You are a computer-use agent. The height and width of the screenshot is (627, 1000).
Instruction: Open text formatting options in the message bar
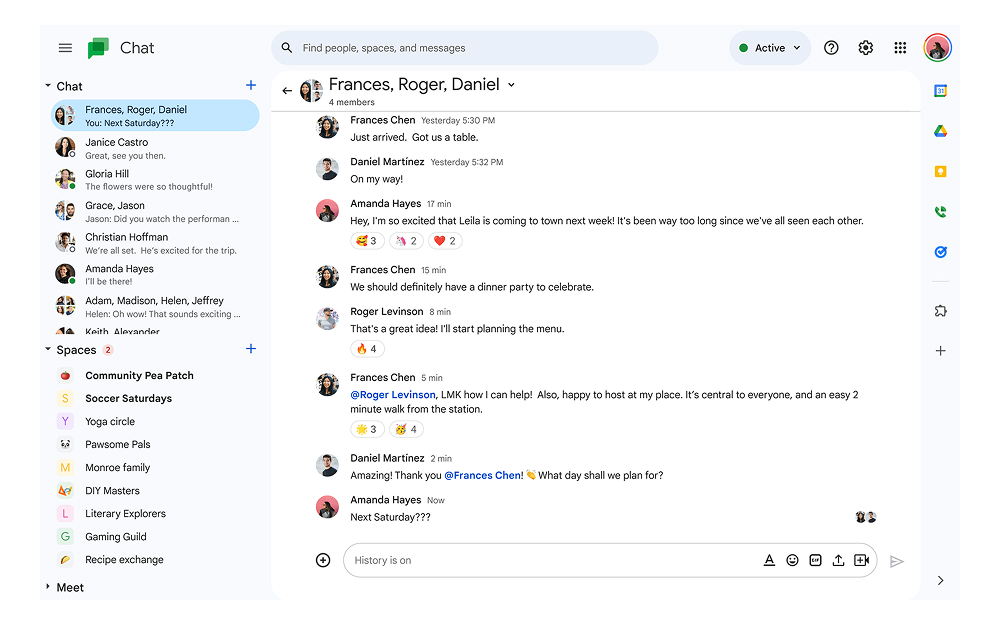click(769, 560)
